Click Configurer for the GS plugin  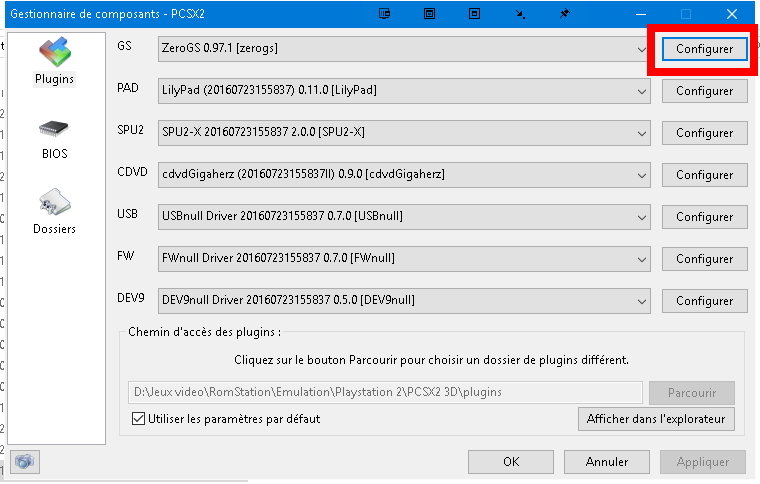704,49
